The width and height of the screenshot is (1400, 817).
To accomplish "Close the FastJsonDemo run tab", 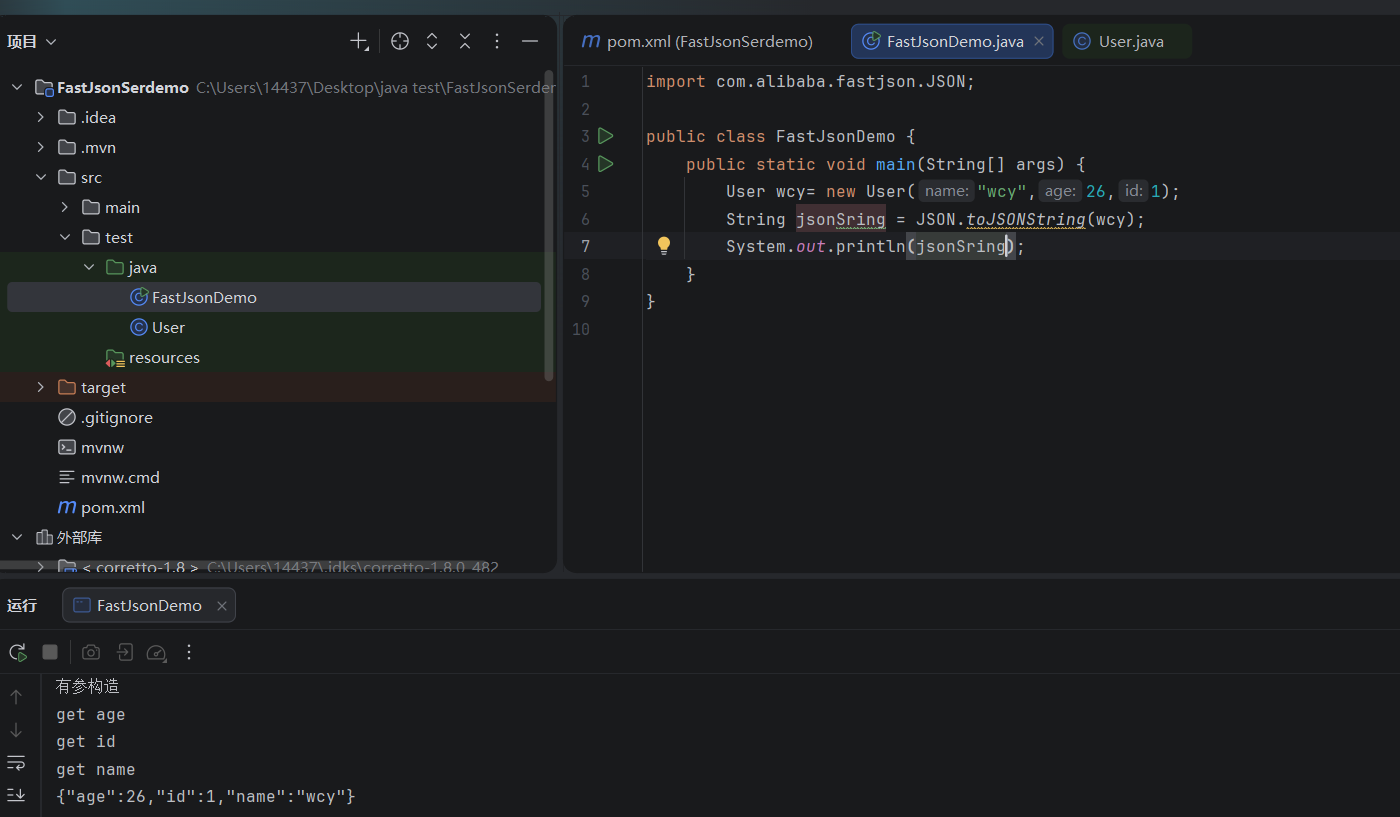I will tap(222, 606).
